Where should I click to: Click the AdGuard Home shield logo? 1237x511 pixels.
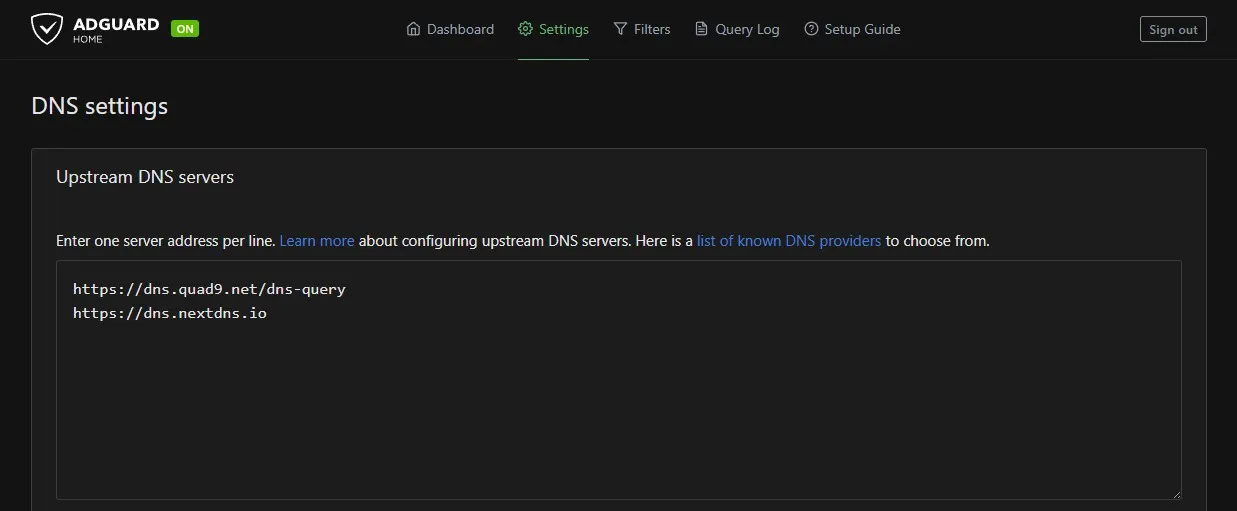tap(46, 29)
